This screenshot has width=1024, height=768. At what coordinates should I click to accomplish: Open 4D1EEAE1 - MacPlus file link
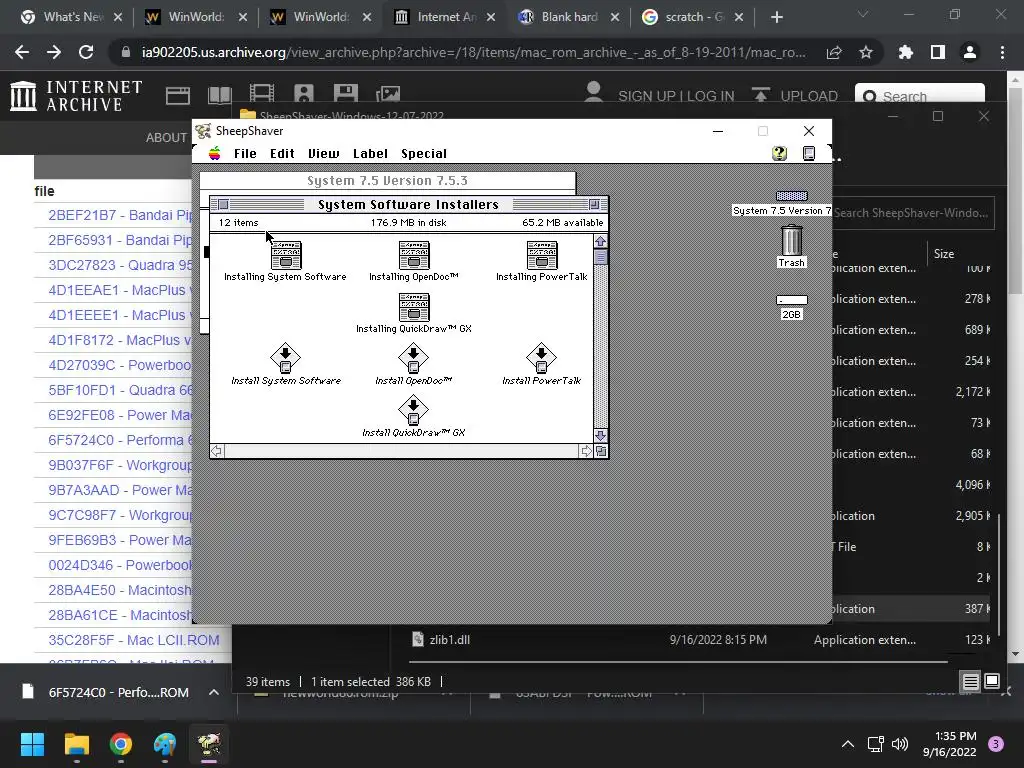tap(120, 290)
